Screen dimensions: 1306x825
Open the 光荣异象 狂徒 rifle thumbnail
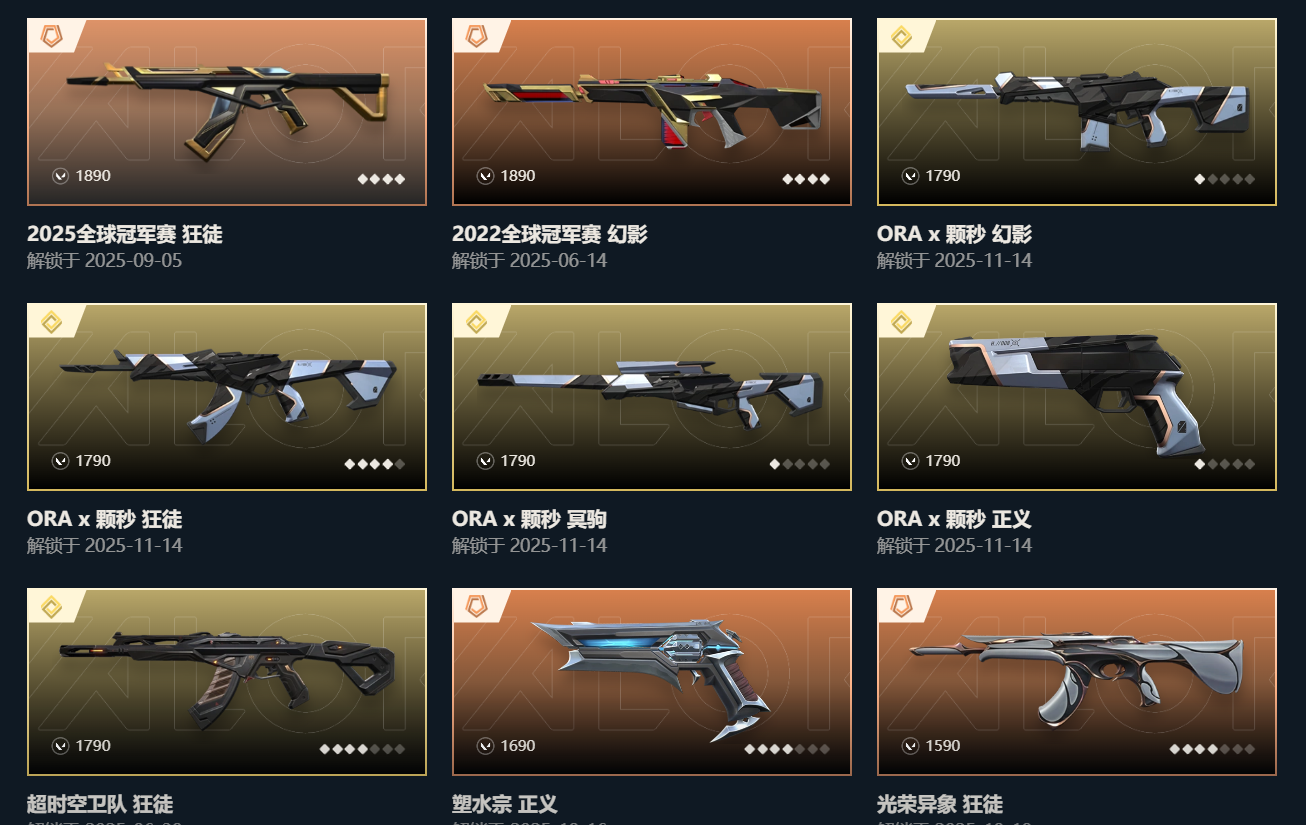(1077, 682)
